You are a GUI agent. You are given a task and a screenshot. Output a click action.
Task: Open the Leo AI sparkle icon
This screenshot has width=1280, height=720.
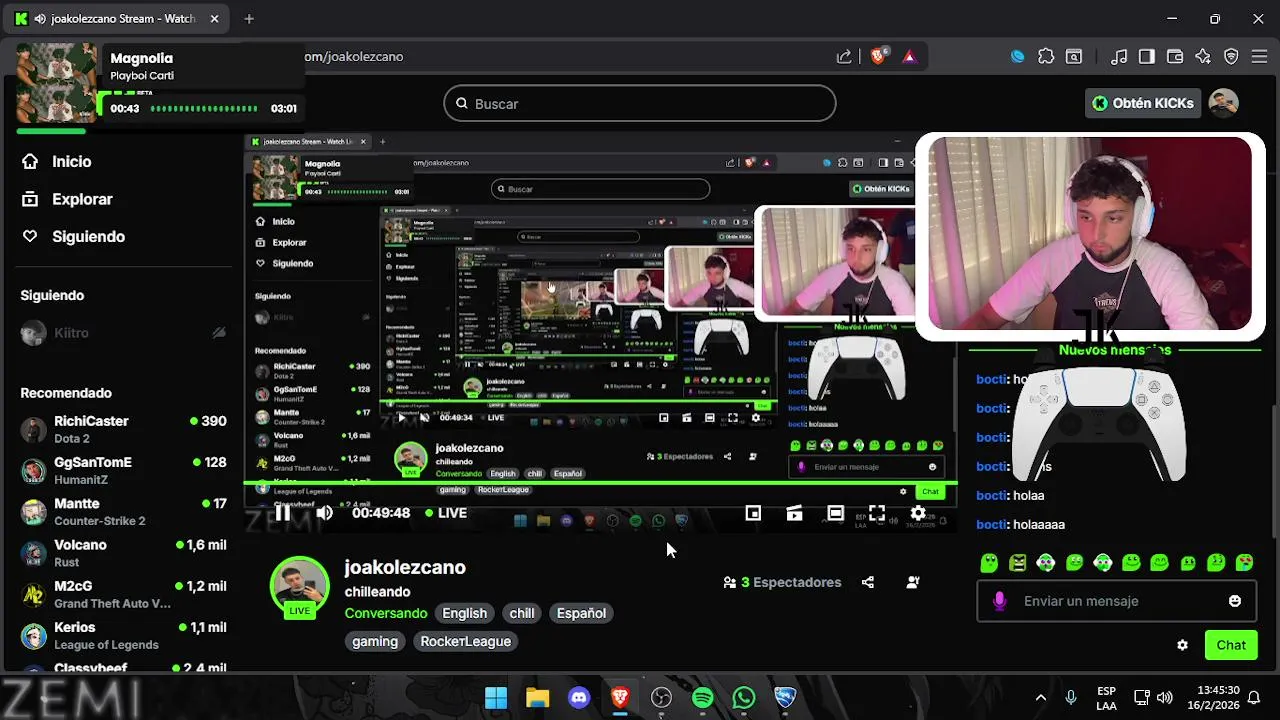(1203, 57)
